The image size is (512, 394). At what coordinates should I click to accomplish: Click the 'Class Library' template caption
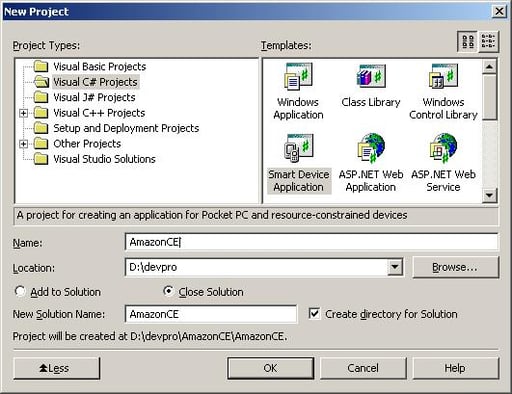point(371,102)
